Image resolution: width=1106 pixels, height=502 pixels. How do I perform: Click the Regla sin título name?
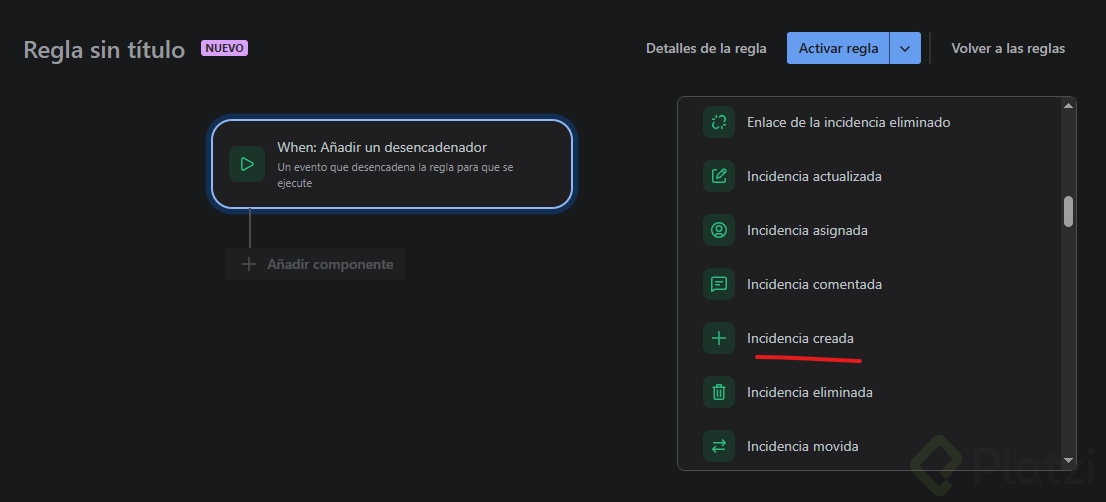pyautogui.click(x=104, y=50)
